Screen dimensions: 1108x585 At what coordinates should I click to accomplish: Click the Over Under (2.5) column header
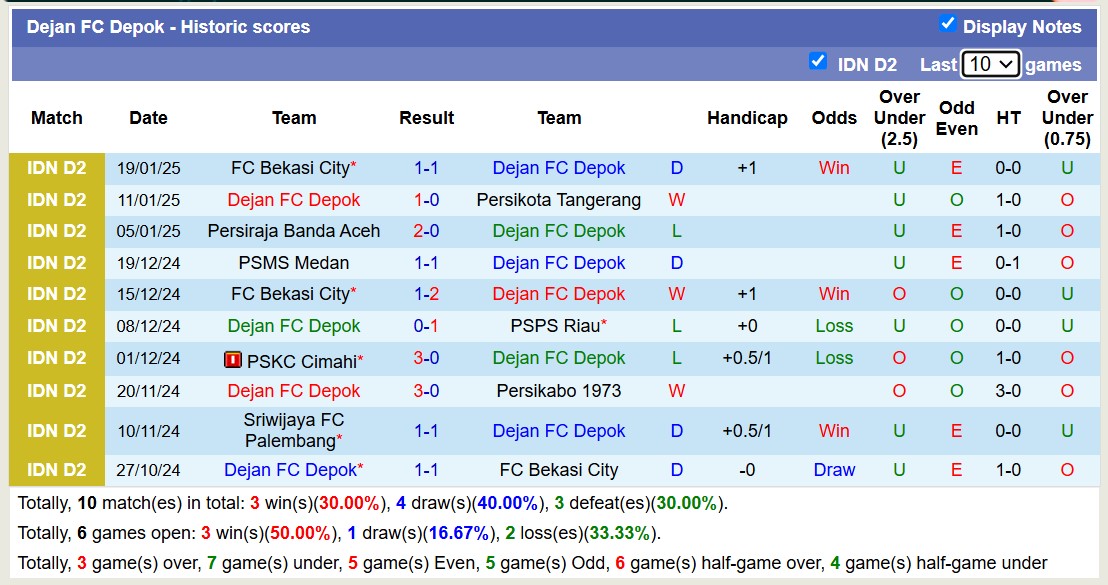click(899, 118)
